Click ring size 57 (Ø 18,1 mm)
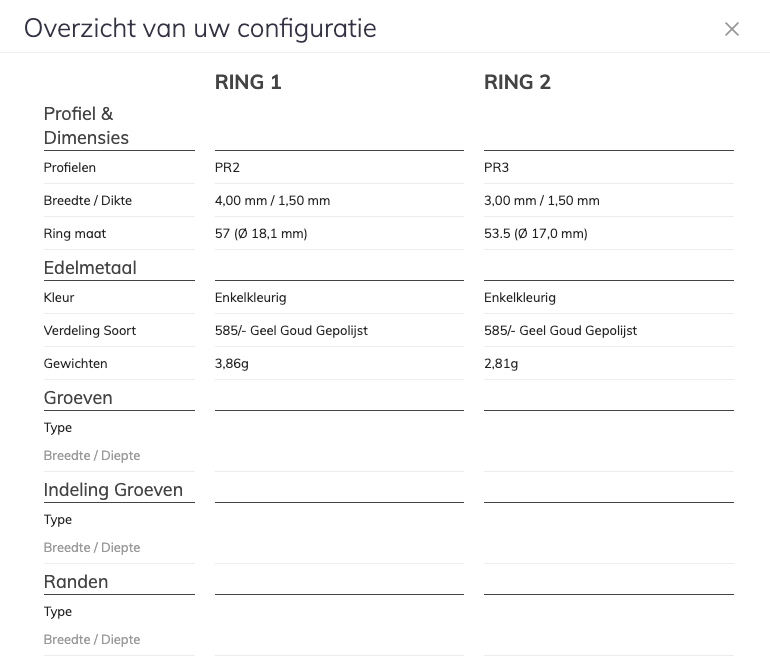 pos(261,234)
